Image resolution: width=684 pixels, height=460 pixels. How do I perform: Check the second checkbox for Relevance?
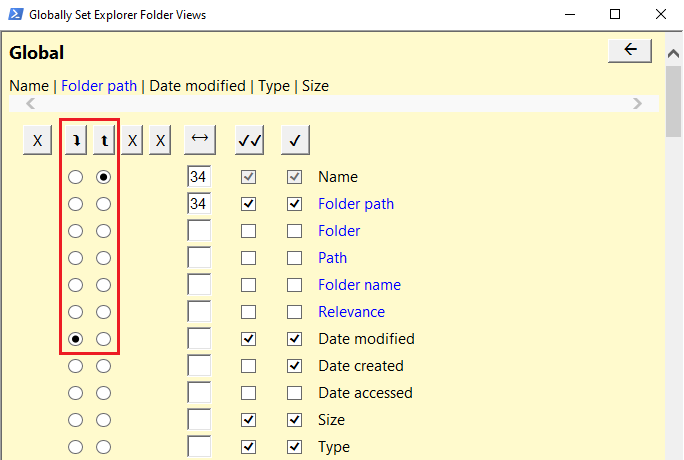294,312
